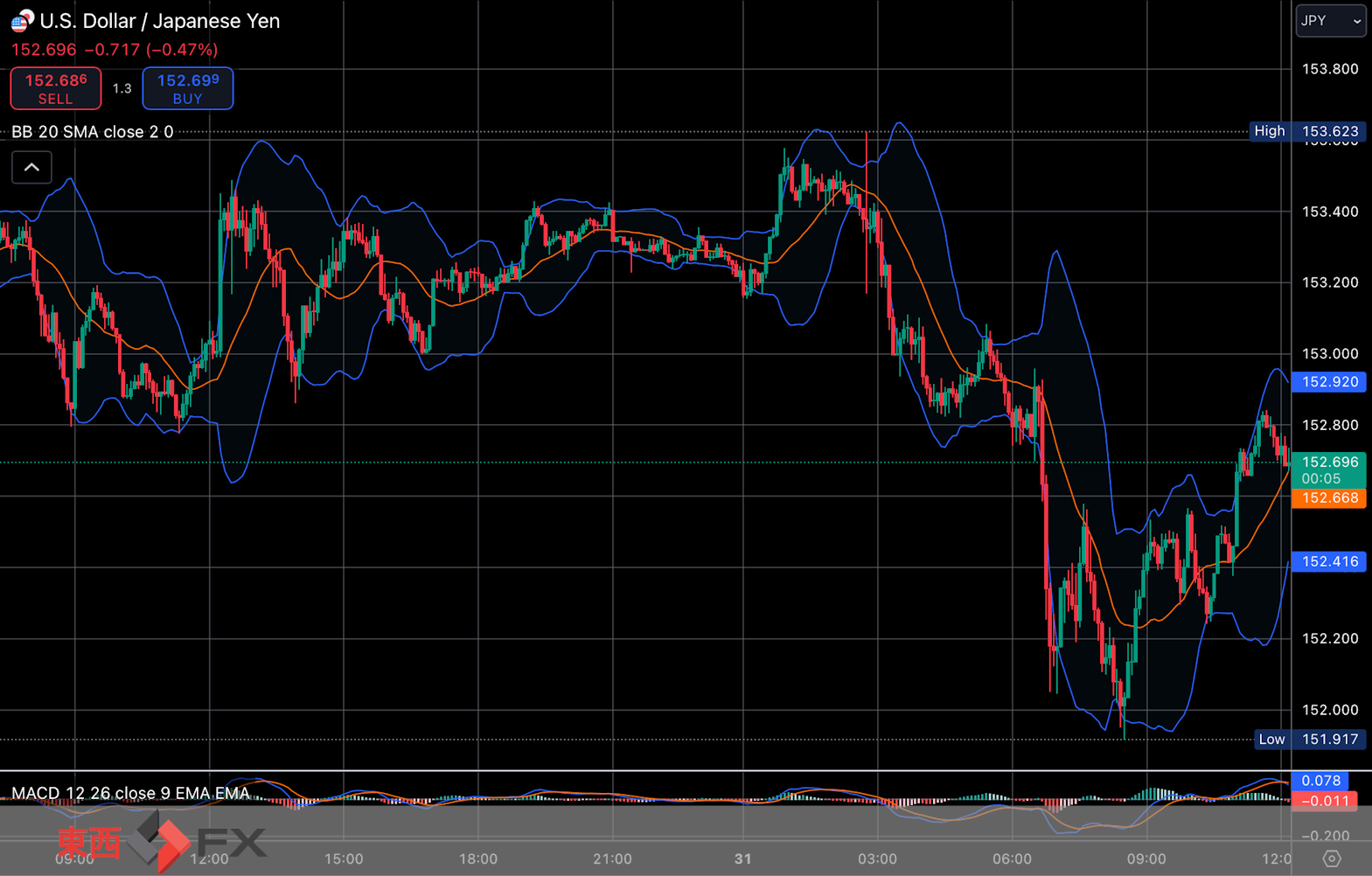Open the JPY currency dropdown
1372x876 pixels.
[1330, 20]
